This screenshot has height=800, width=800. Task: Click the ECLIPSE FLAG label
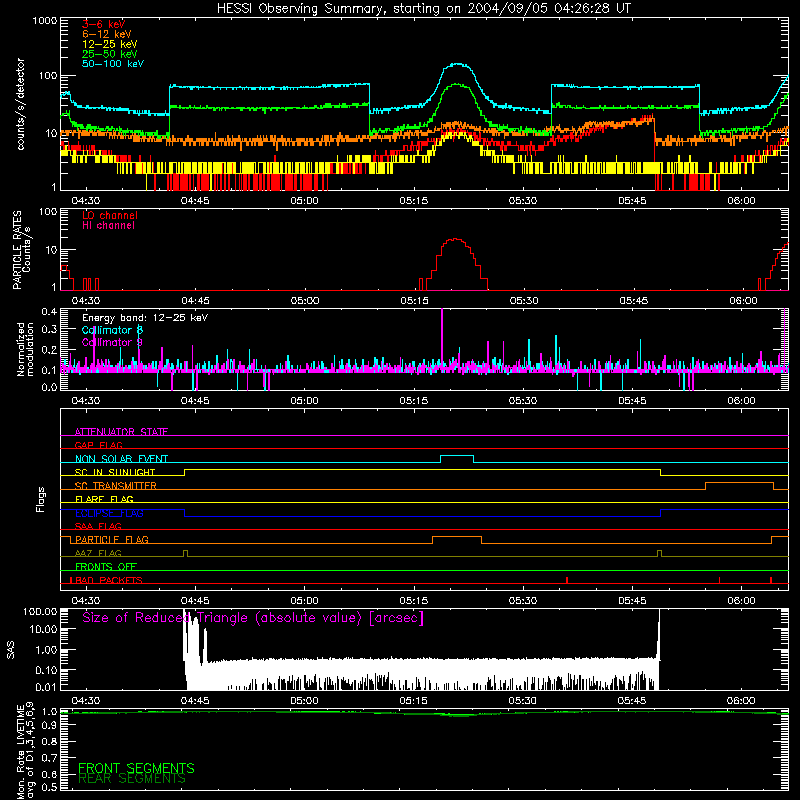pyautogui.click(x=109, y=513)
